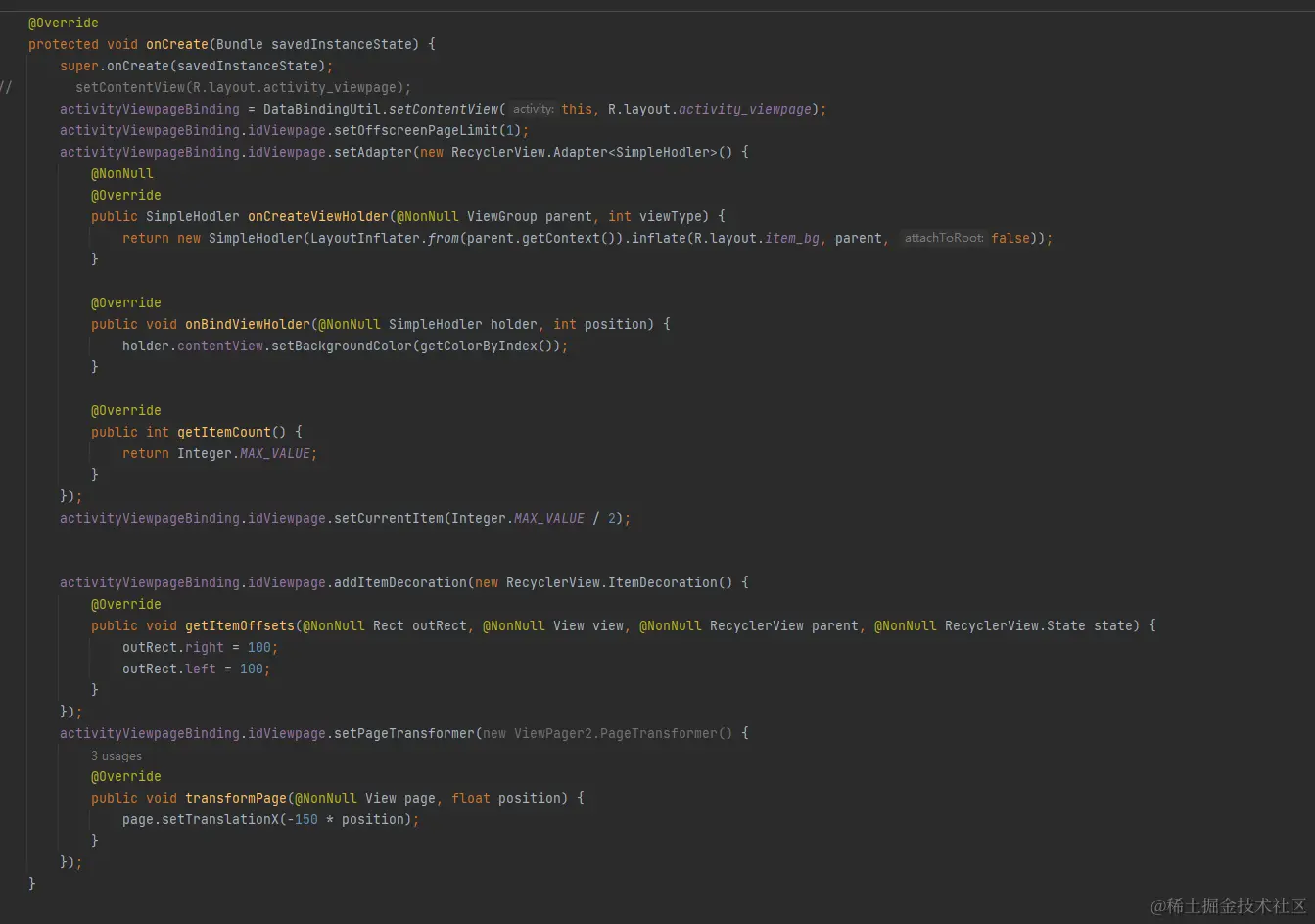Click the "attachToRoot:" inlay parameter hint

point(944,238)
